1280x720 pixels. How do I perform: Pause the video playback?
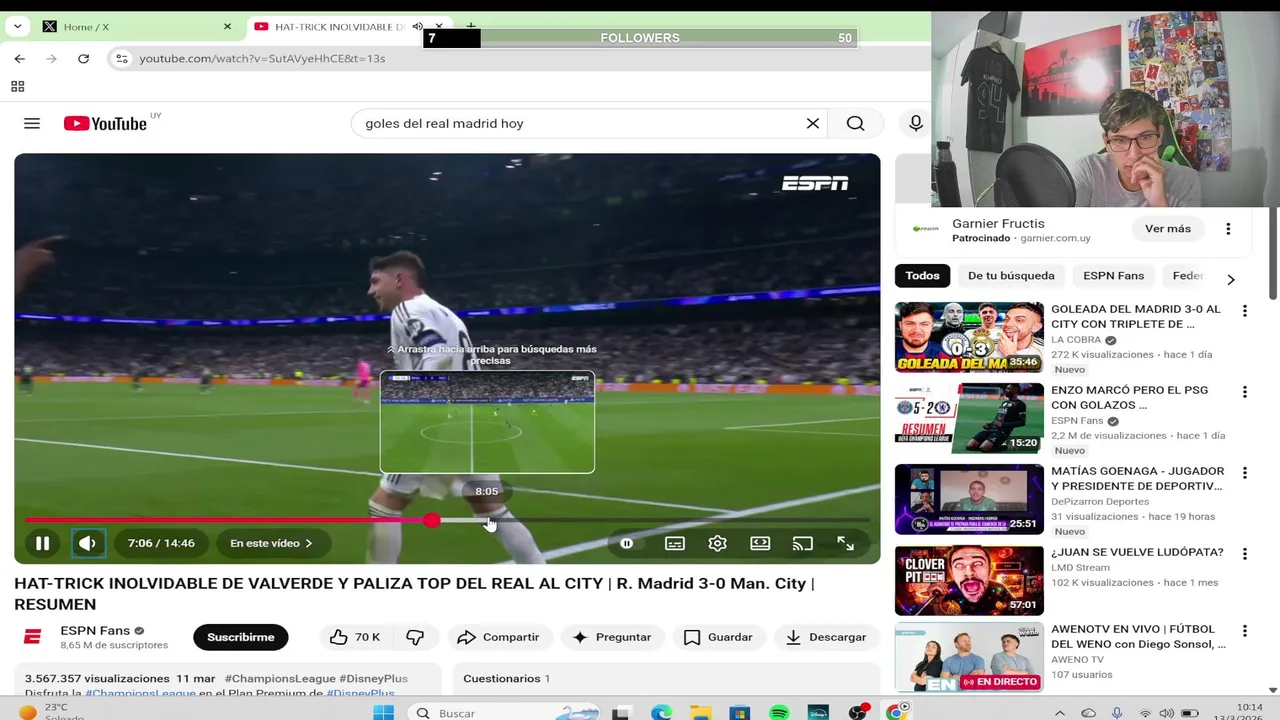pyautogui.click(x=43, y=543)
